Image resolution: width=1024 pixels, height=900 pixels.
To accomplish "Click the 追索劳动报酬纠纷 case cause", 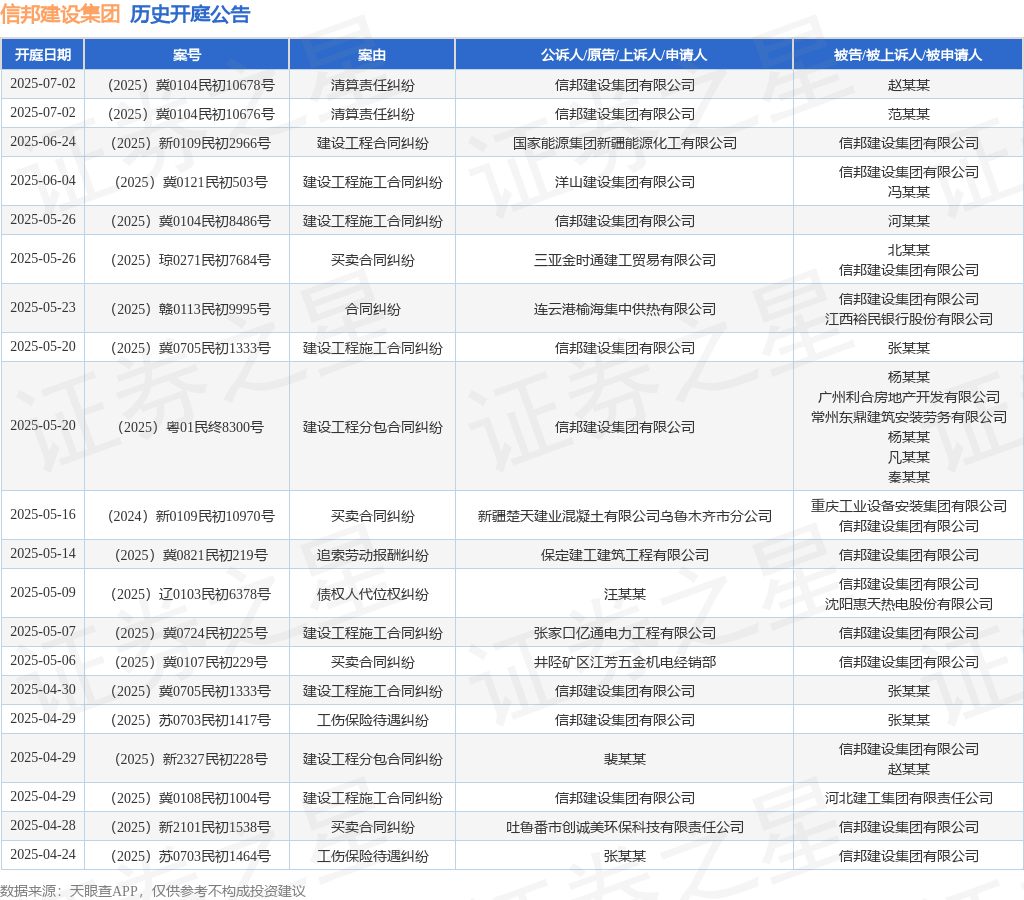I will point(372,555).
